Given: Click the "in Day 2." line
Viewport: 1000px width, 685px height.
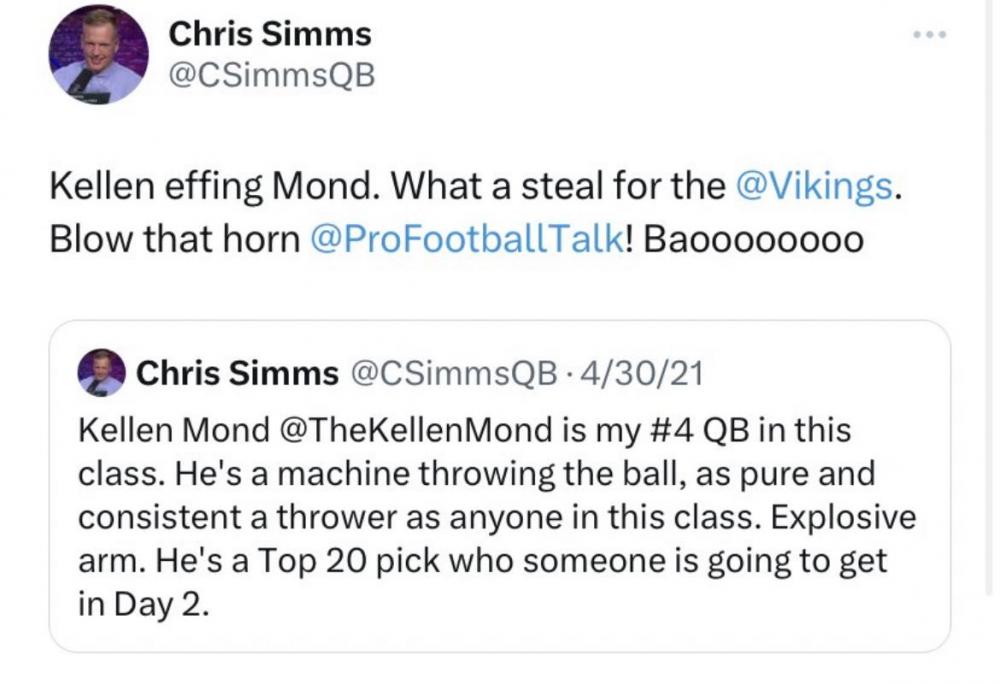Looking at the screenshot, I should 143,607.
